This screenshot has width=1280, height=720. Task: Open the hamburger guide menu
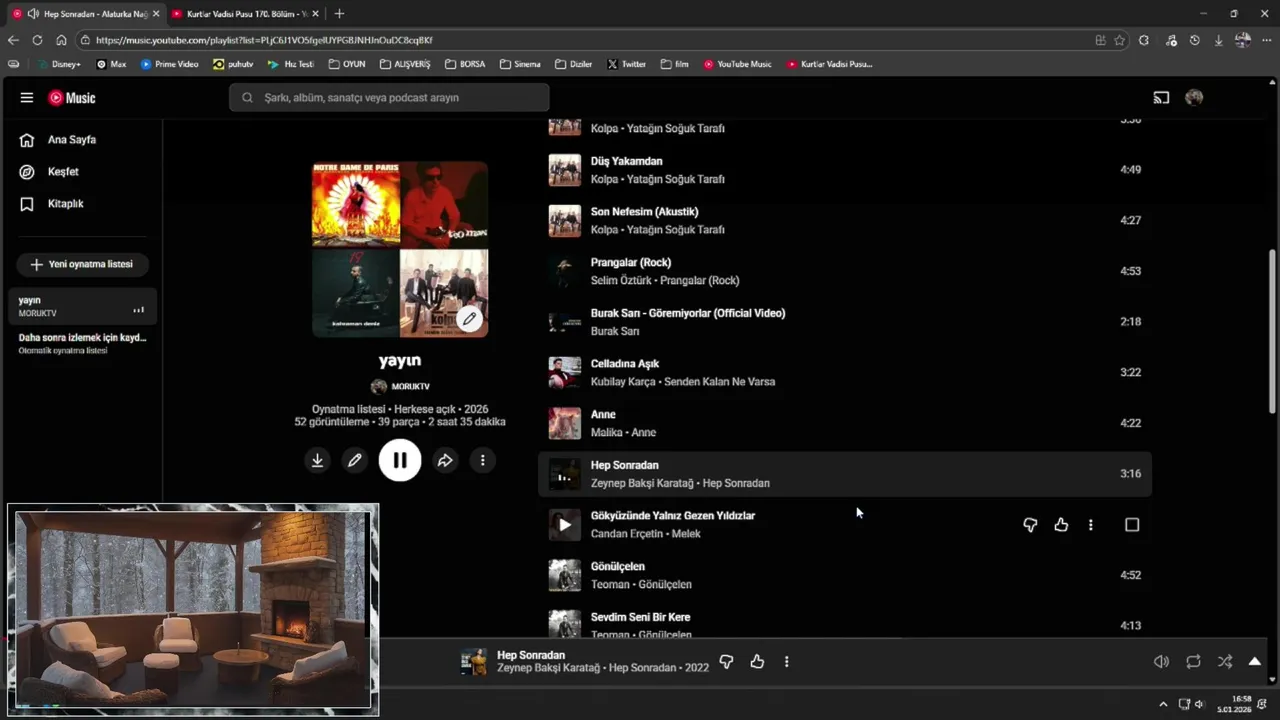27,98
